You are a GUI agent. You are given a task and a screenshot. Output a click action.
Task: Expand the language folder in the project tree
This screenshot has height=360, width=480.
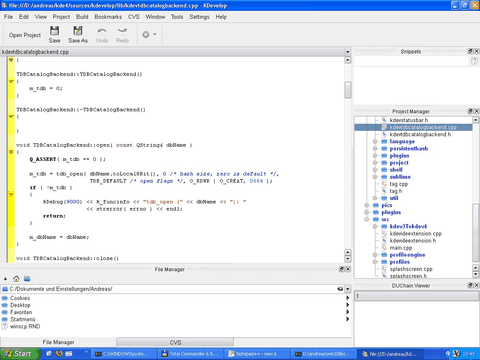[375, 141]
